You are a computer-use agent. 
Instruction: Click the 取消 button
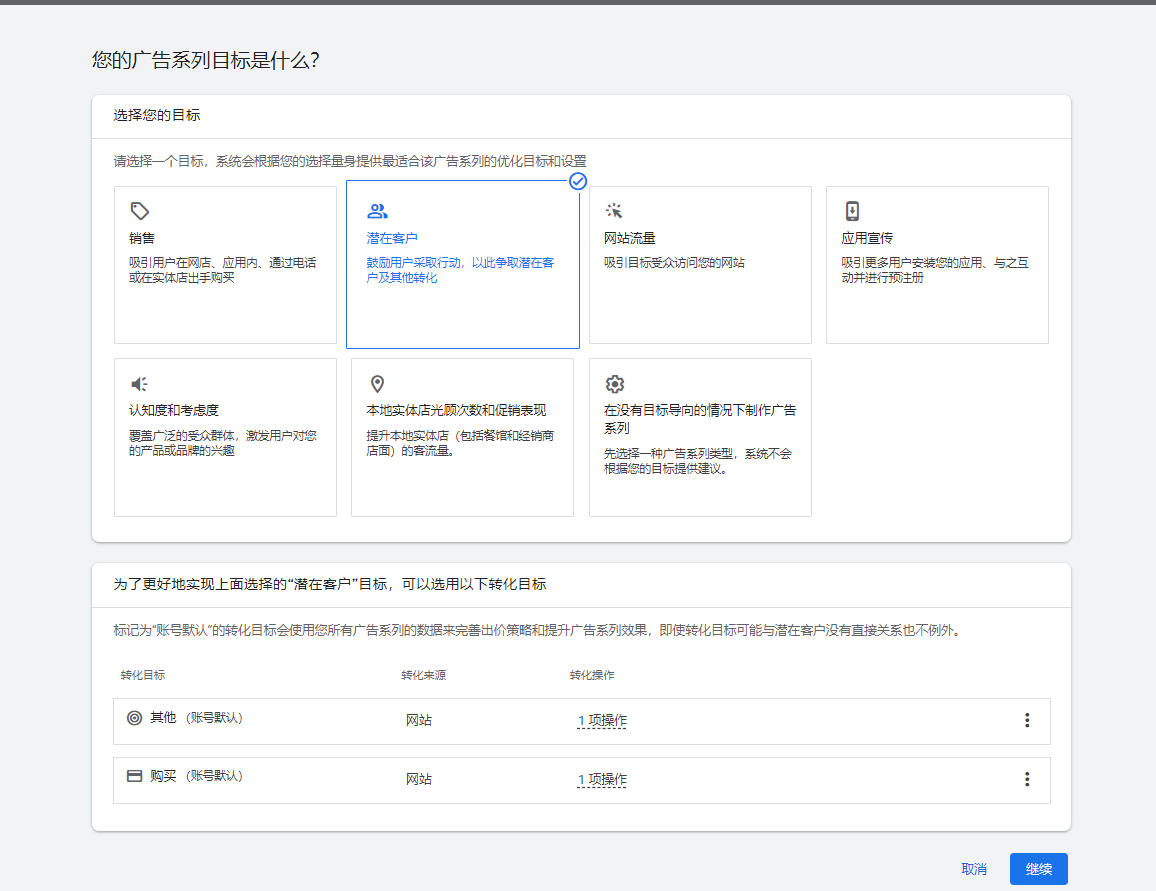974,869
